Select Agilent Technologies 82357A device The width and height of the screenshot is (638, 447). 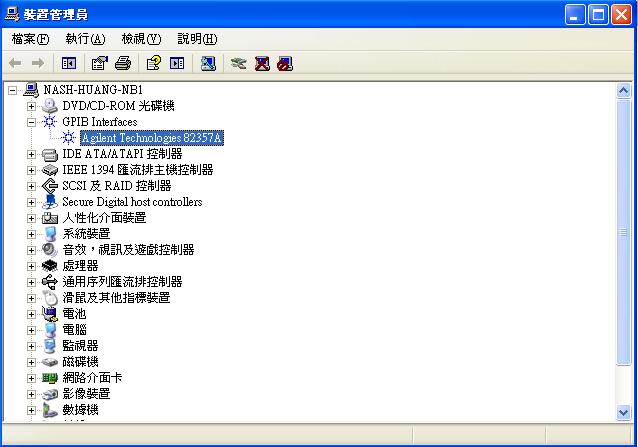[x=152, y=138]
